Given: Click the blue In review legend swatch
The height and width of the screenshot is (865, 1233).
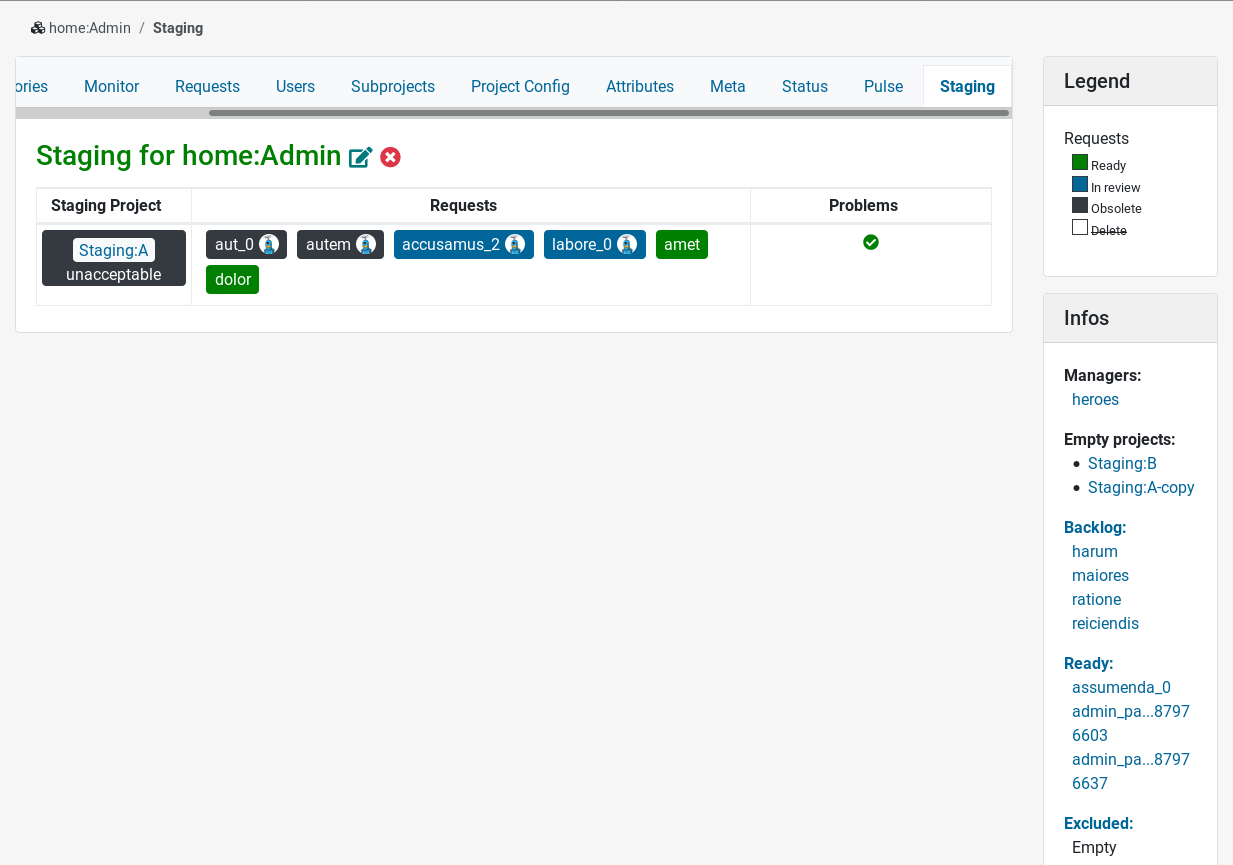Looking at the screenshot, I should 1079,185.
